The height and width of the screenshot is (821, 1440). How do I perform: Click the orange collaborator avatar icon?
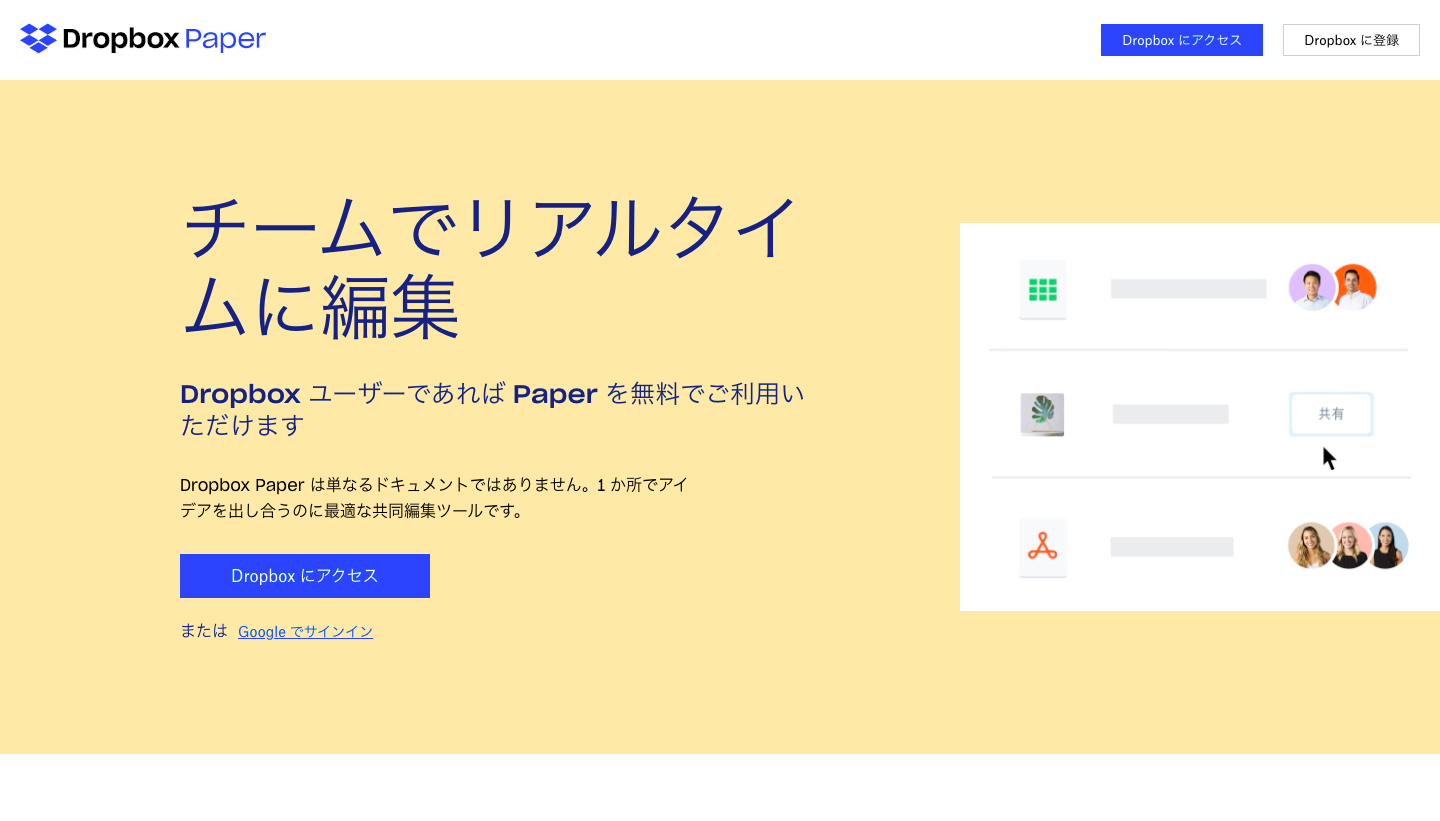tap(1357, 287)
